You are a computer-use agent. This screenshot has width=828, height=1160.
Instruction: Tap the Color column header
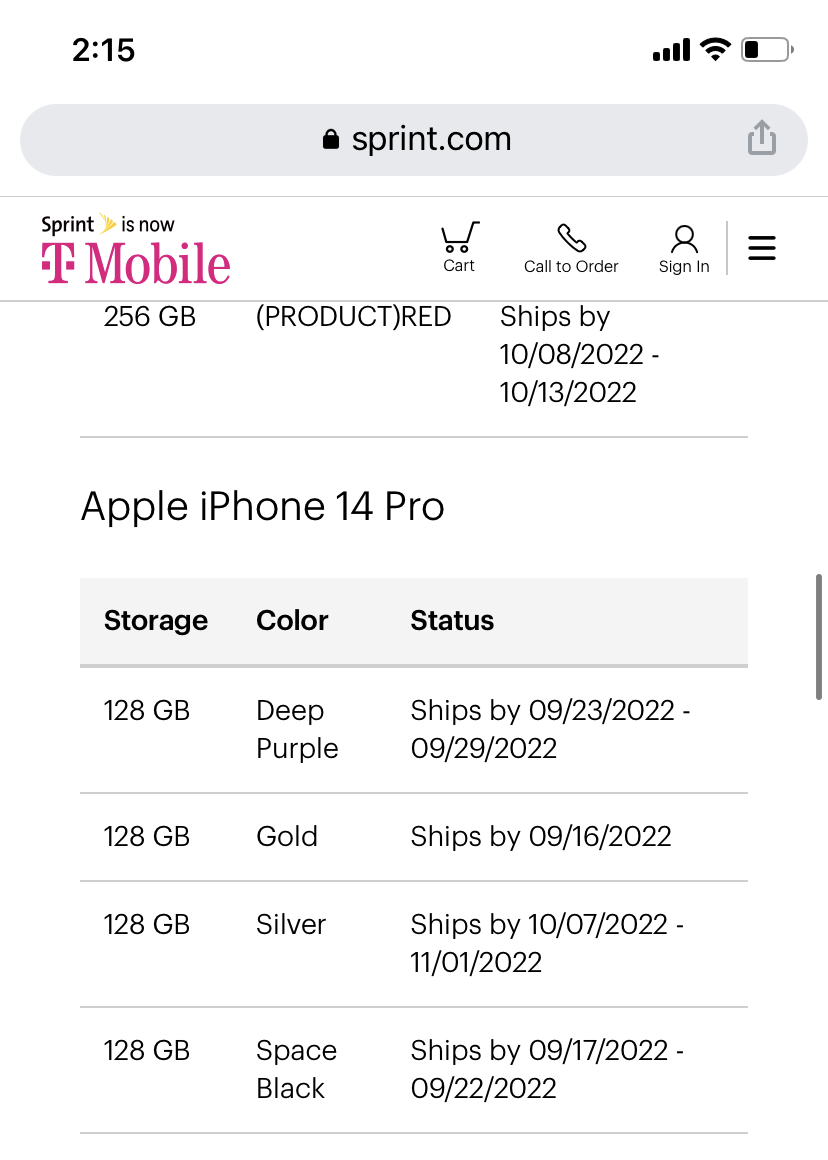(x=292, y=621)
